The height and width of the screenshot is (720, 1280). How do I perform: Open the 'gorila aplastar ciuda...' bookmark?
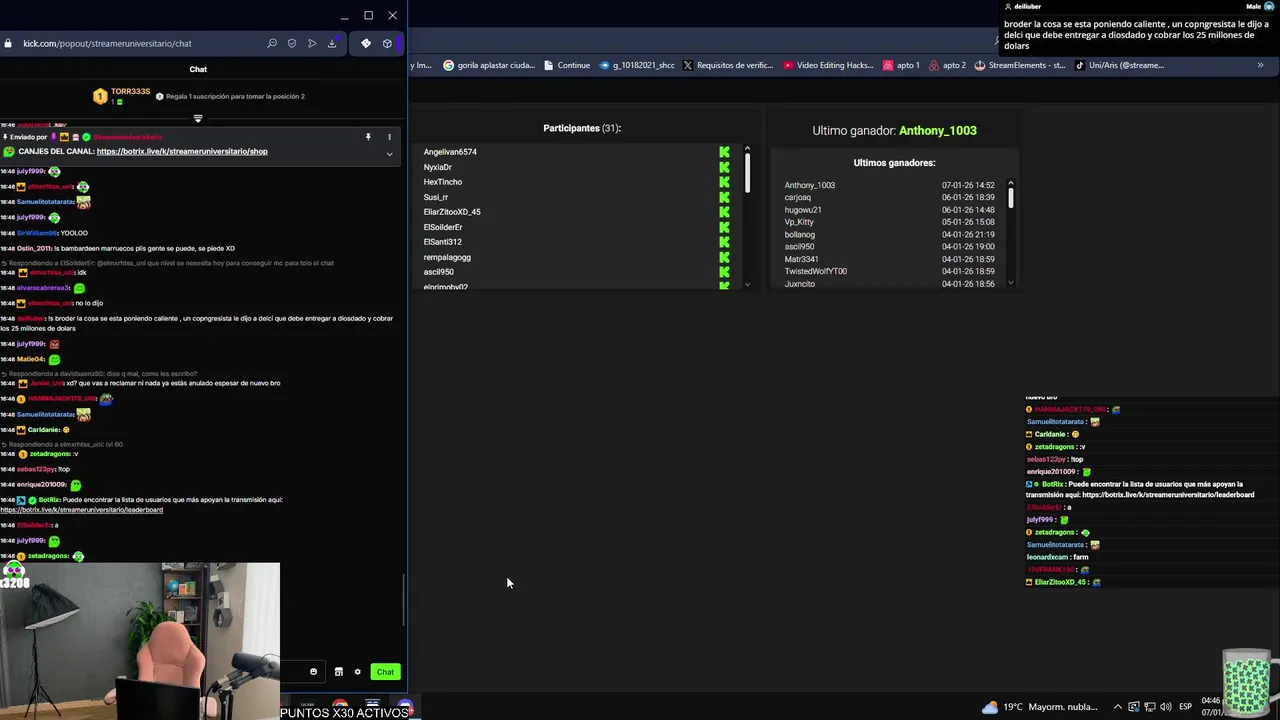pyautogui.click(x=489, y=65)
